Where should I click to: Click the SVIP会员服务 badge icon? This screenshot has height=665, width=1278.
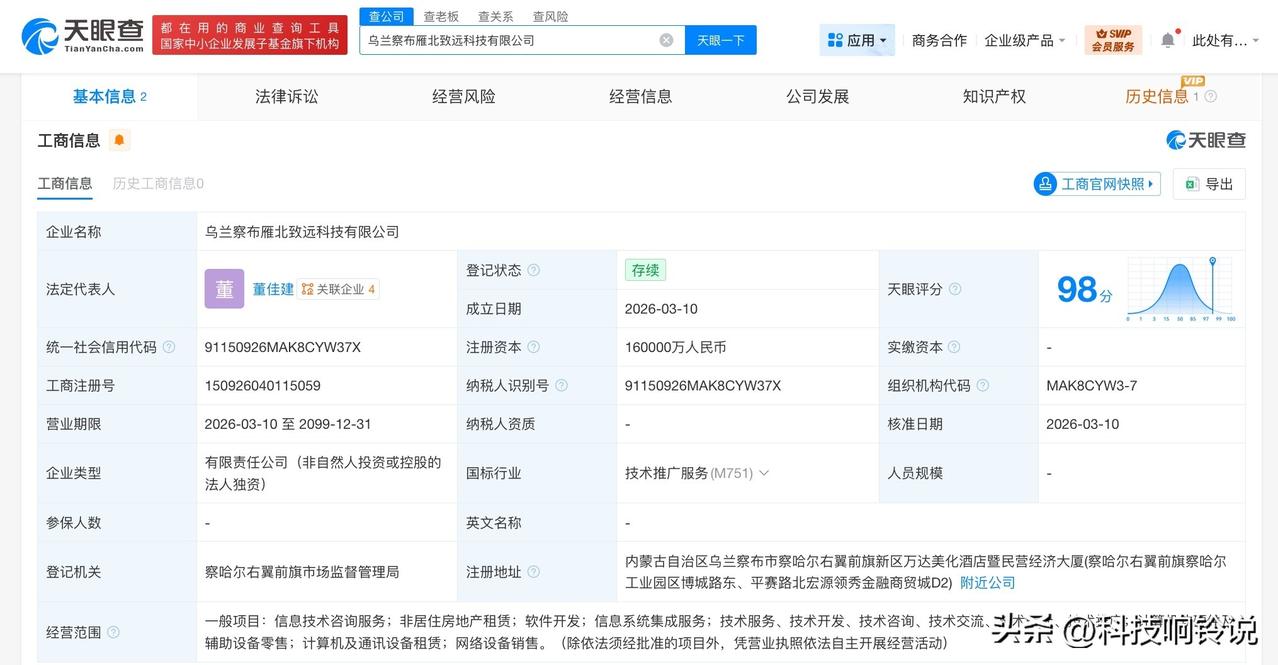click(1113, 39)
